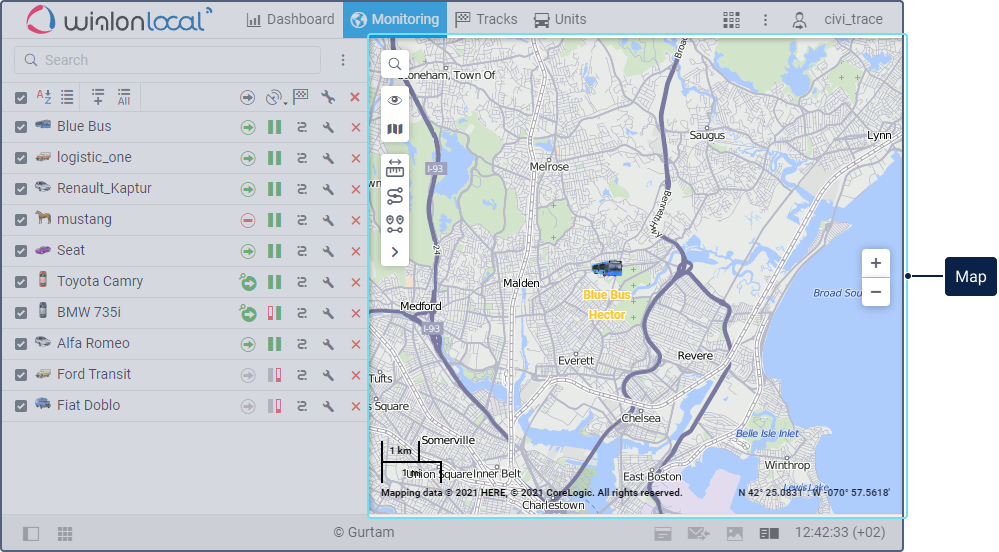Click the bottom bar split view icon
999x552 pixels.
(769, 534)
